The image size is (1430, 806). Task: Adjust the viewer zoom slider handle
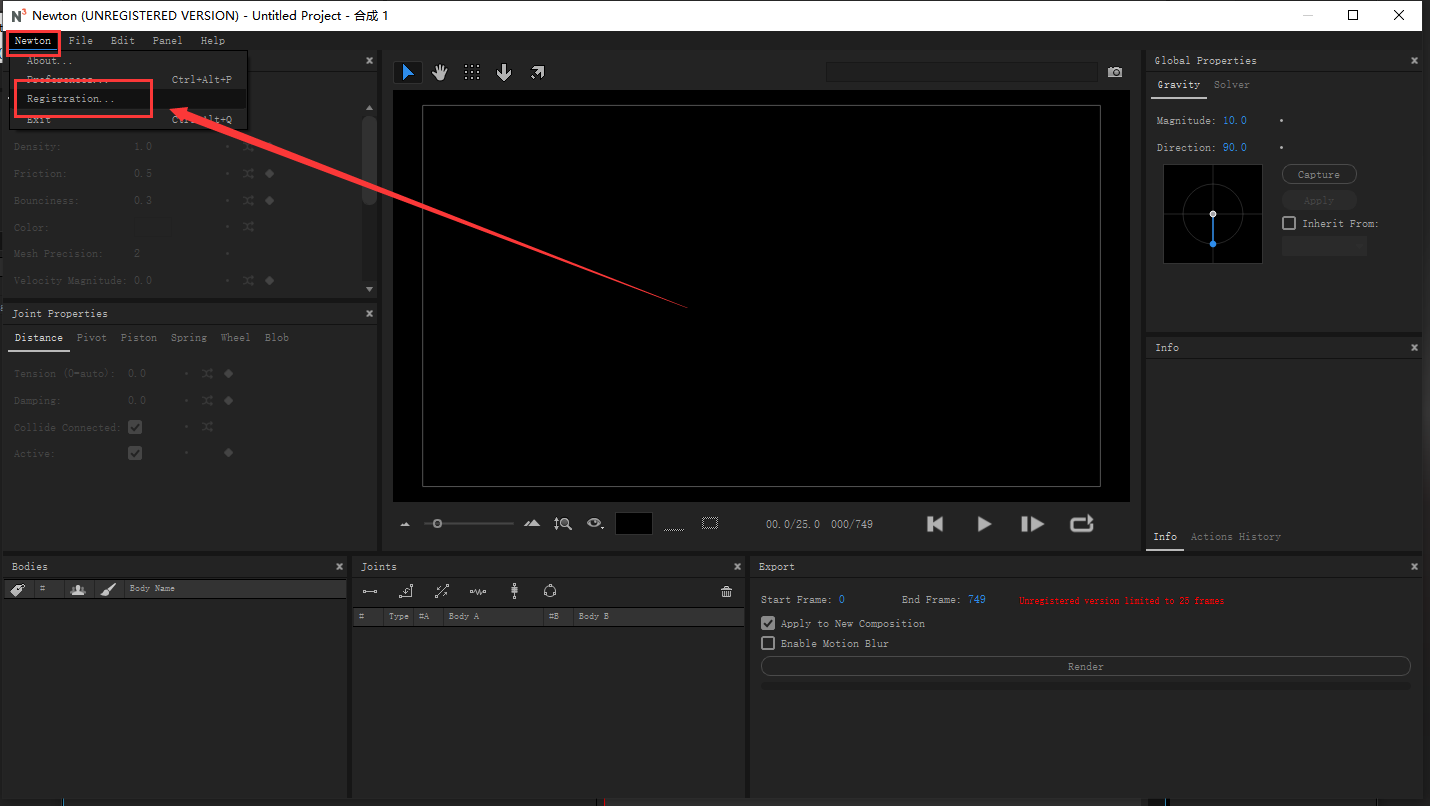[437, 523]
